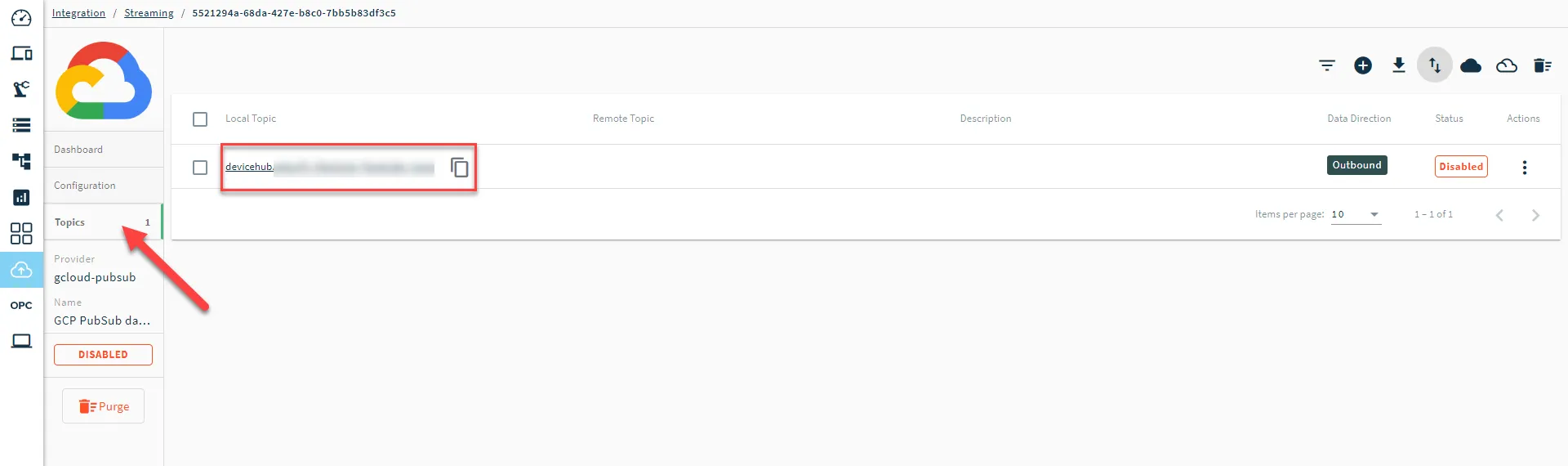Click the filter topics icon
The height and width of the screenshot is (466, 1568).
(1327, 65)
